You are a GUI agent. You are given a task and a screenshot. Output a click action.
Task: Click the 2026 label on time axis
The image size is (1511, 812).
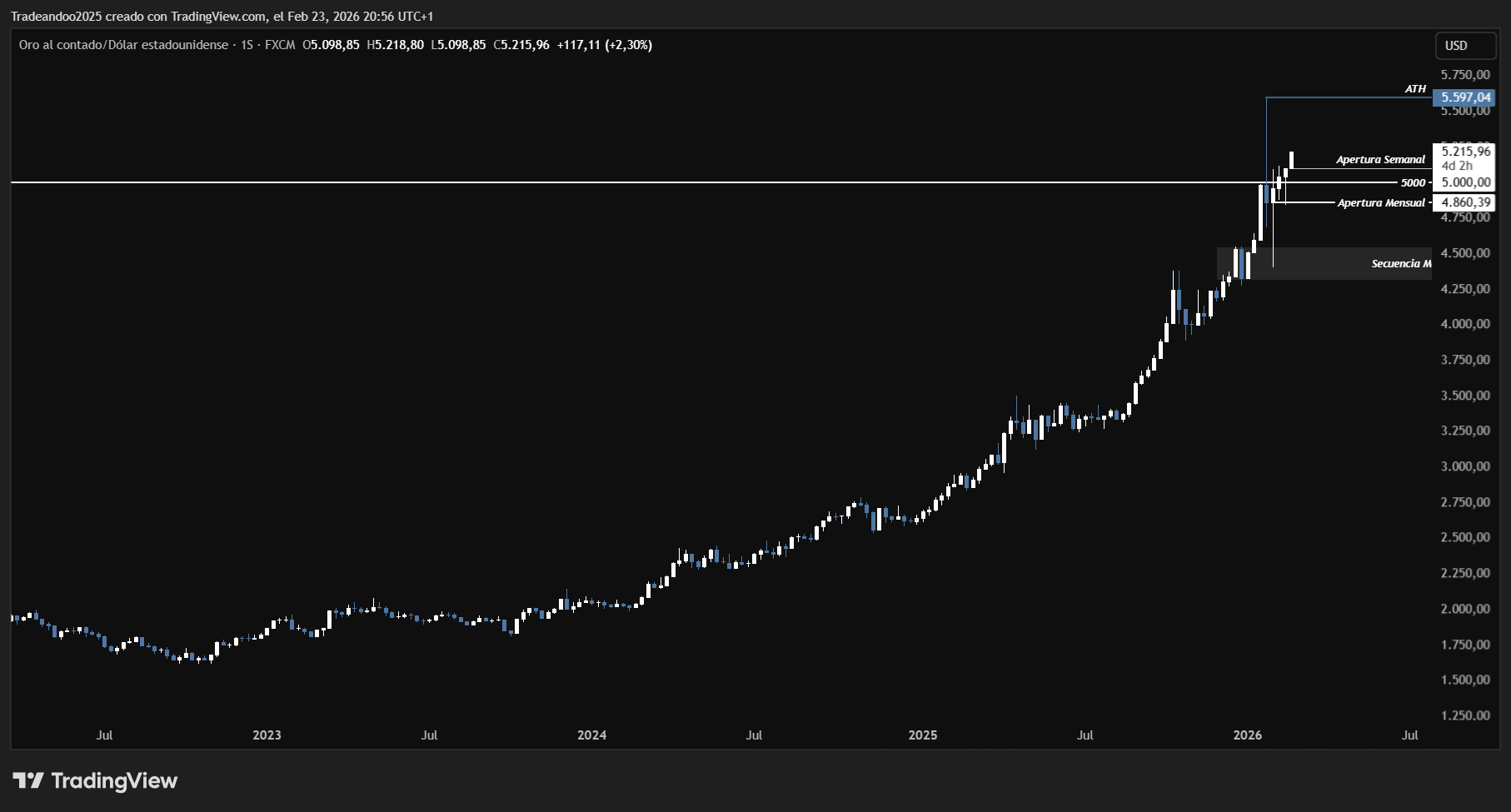tap(1247, 735)
